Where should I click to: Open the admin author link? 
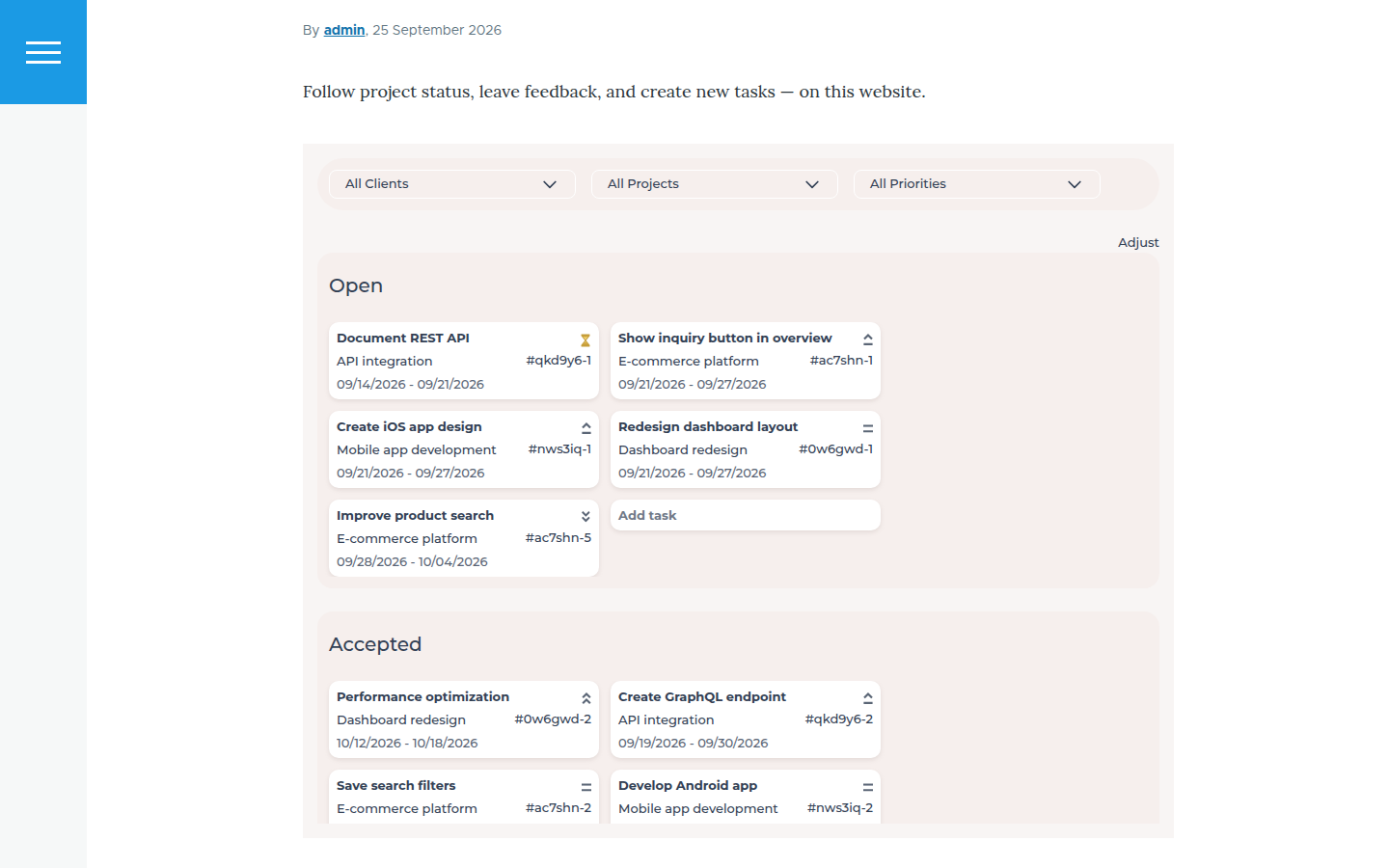coord(344,30)
